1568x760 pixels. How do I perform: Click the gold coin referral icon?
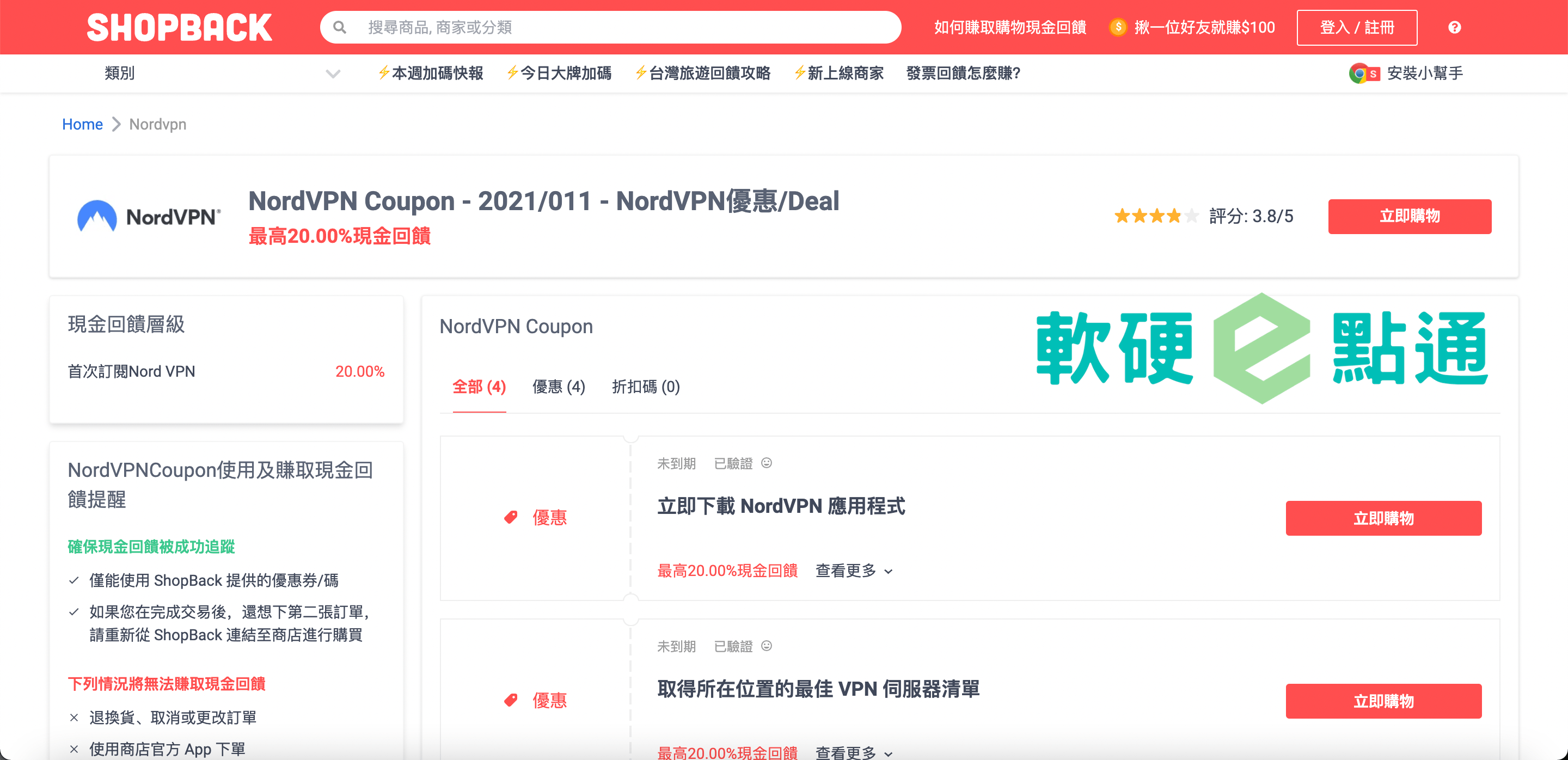pyautogui.click(x=1118, y=27)
